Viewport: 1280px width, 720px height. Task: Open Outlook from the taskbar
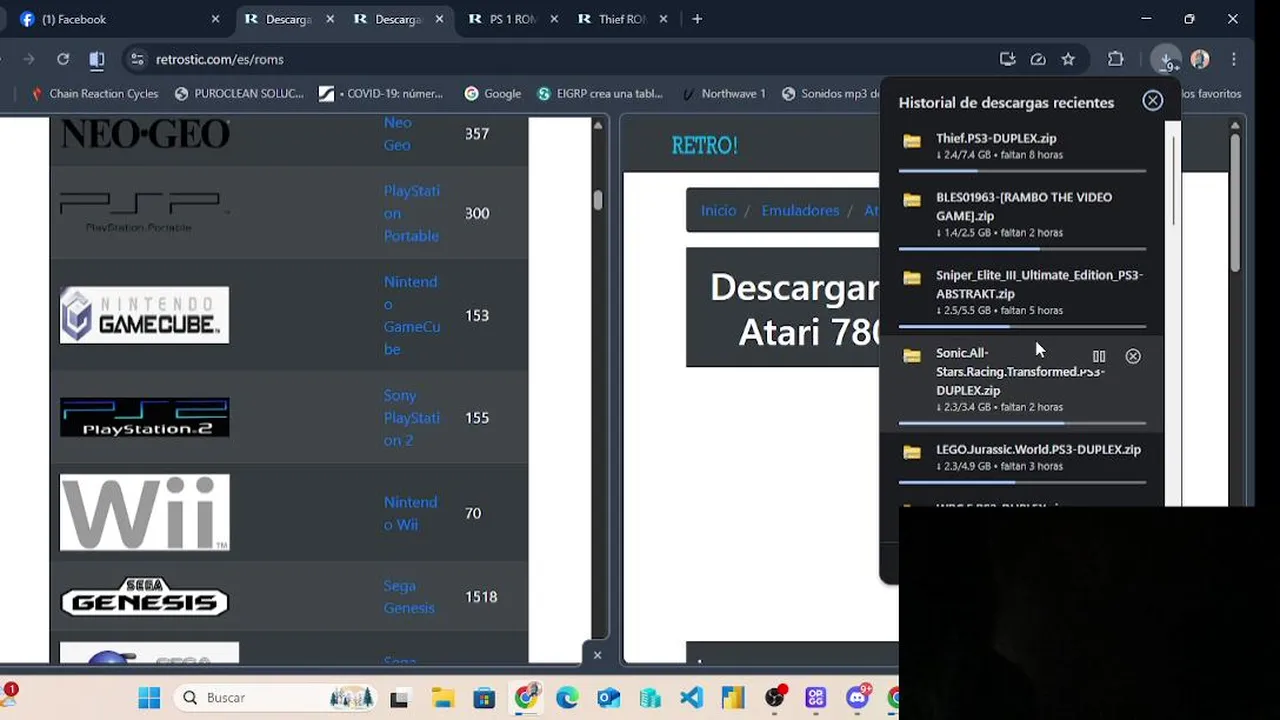pyautogui.click(x=608, y=697)
